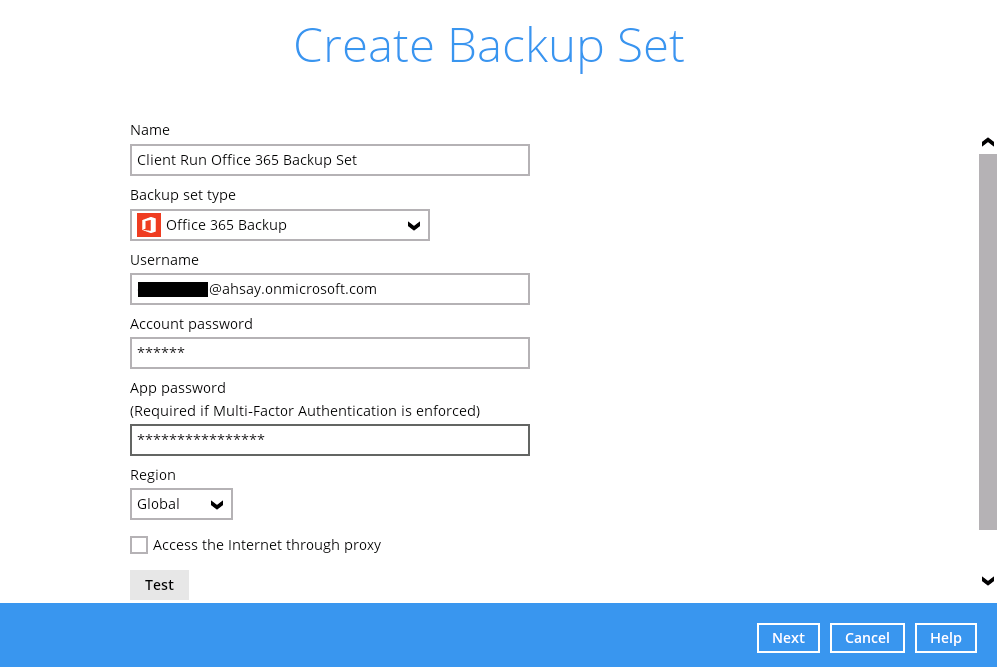The image size is (997, 667).
Task: Click the Next button
Action: [788, 638]
